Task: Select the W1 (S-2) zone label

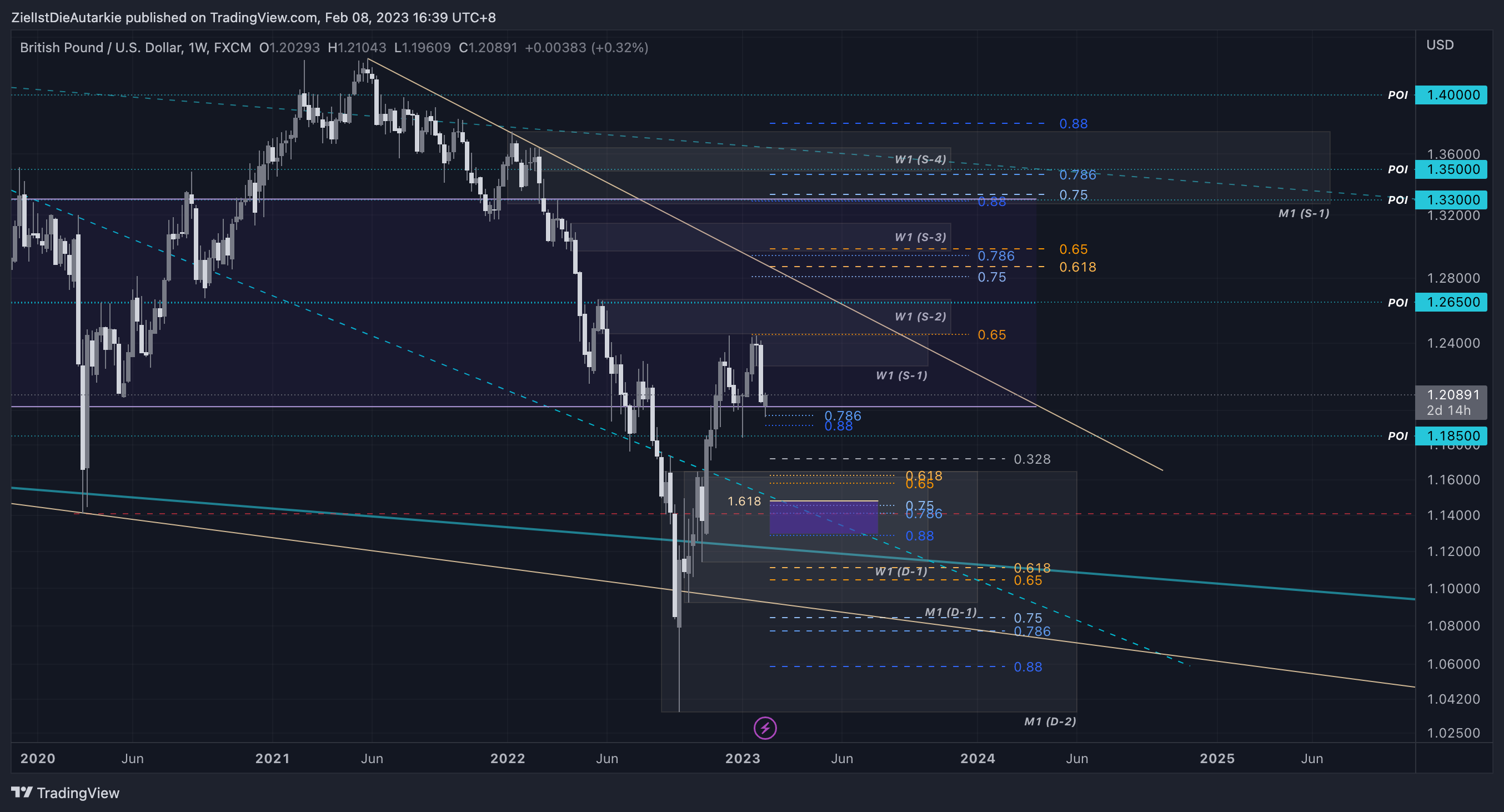Action: [x=920, y=317]
